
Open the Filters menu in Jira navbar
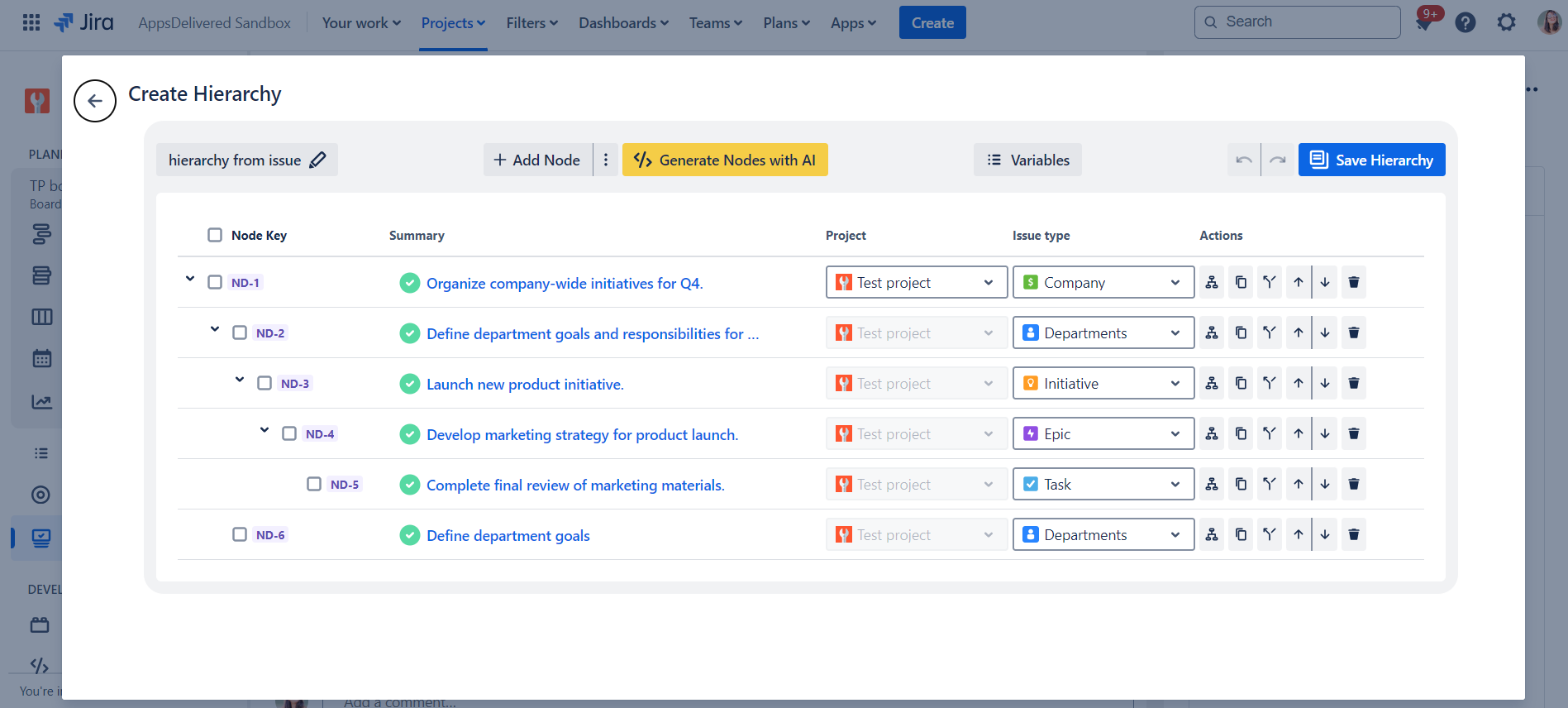point(531,23)
